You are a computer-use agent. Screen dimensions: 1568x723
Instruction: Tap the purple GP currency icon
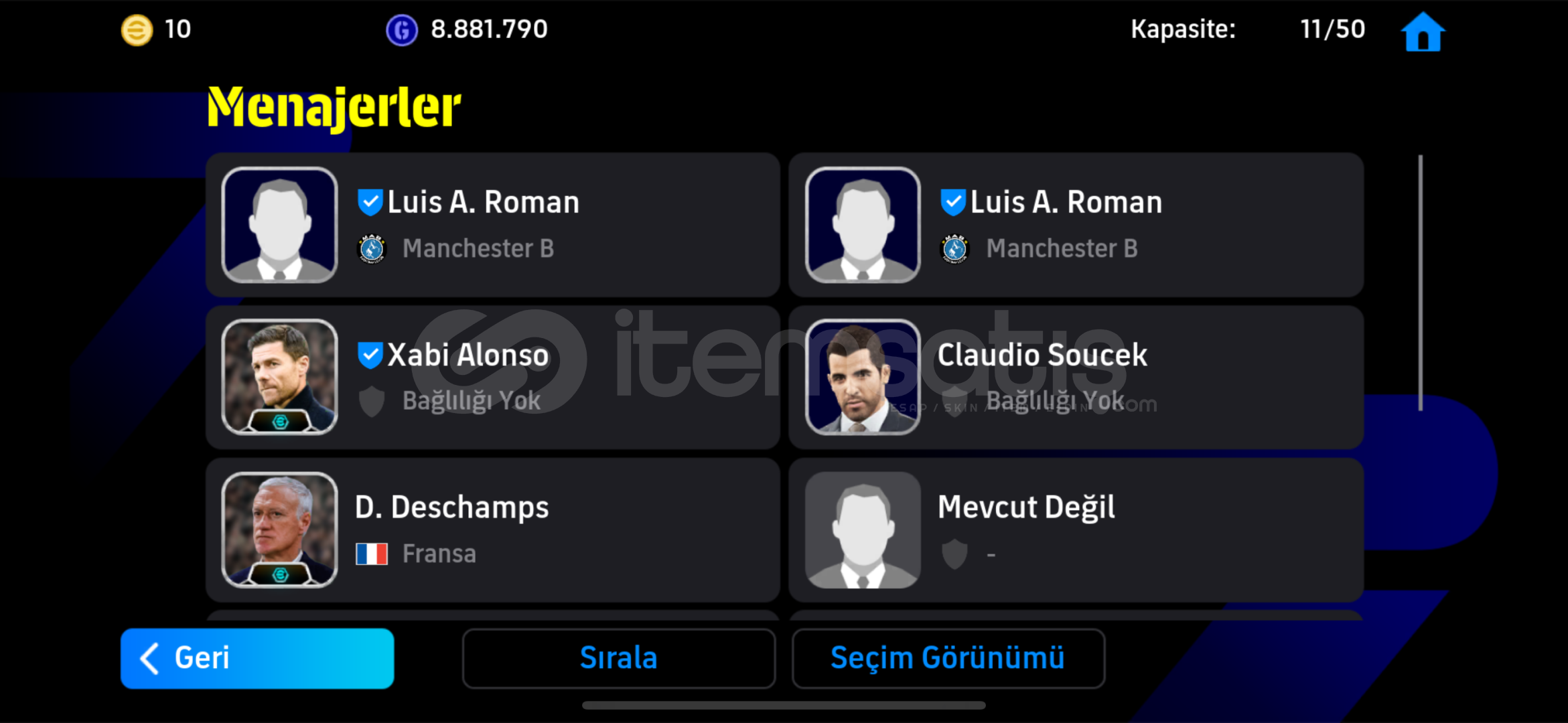point(402,30)
